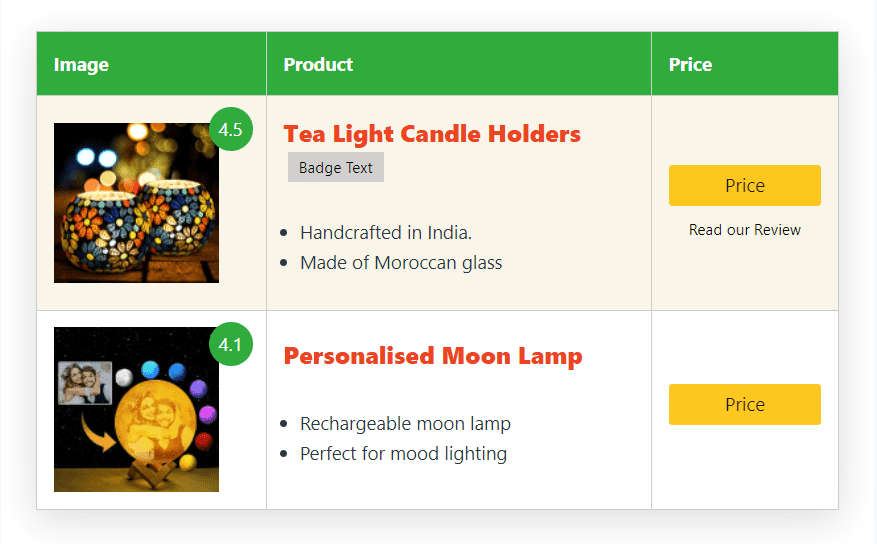Click the Image column header
The width and height of the screenshot is (877, 544).
coord(82,64)
